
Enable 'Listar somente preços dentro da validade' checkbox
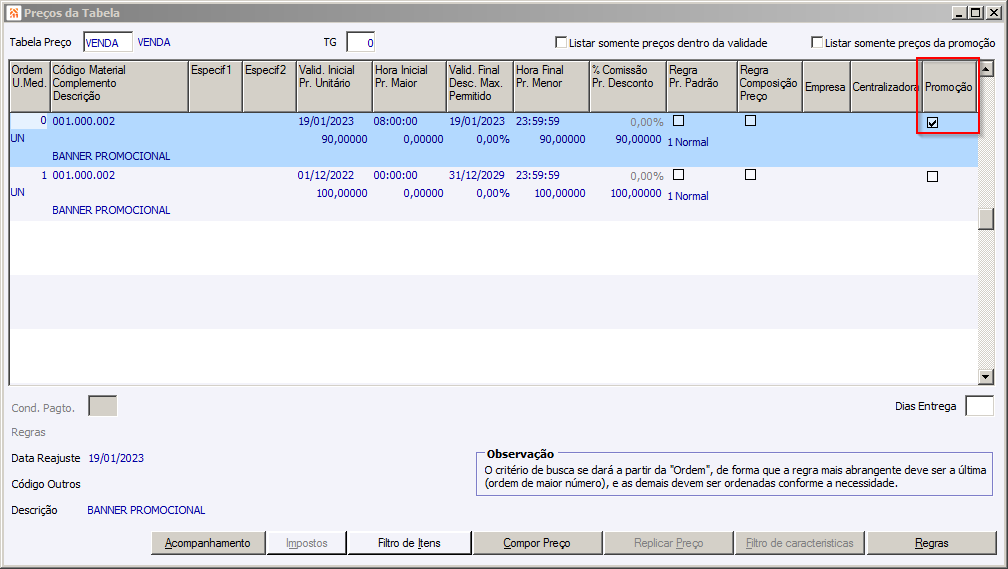point(561,43)
